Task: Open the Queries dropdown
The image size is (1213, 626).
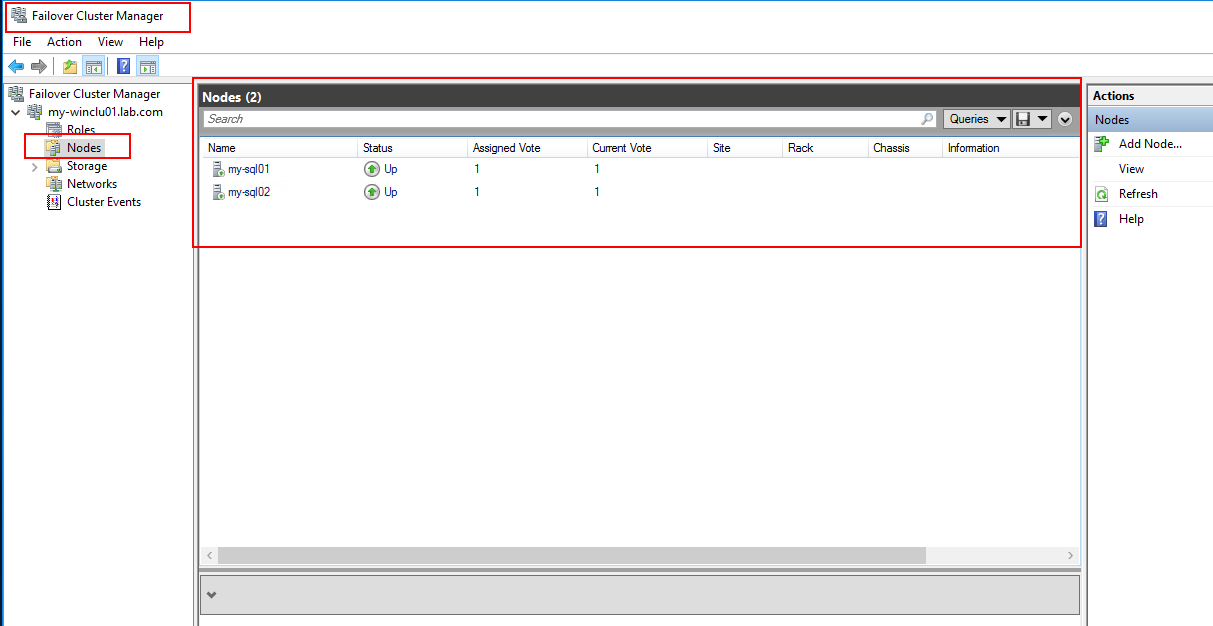Action: tap(977, 119)
